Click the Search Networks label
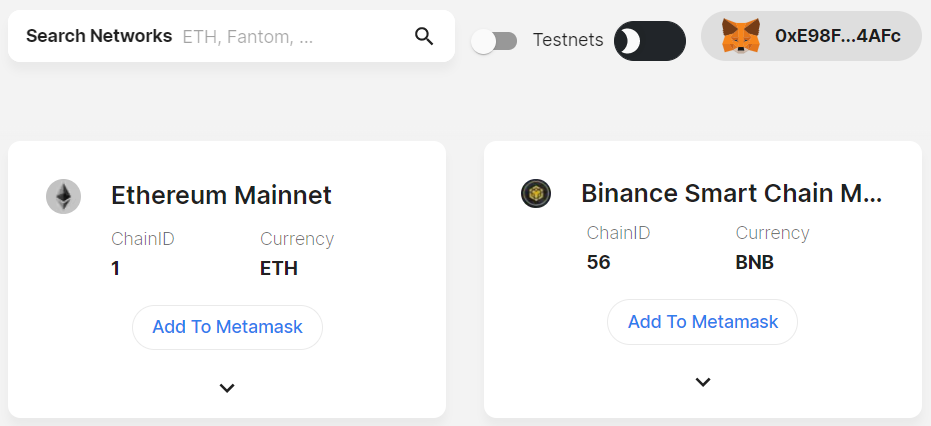 [x=99, y=36]
